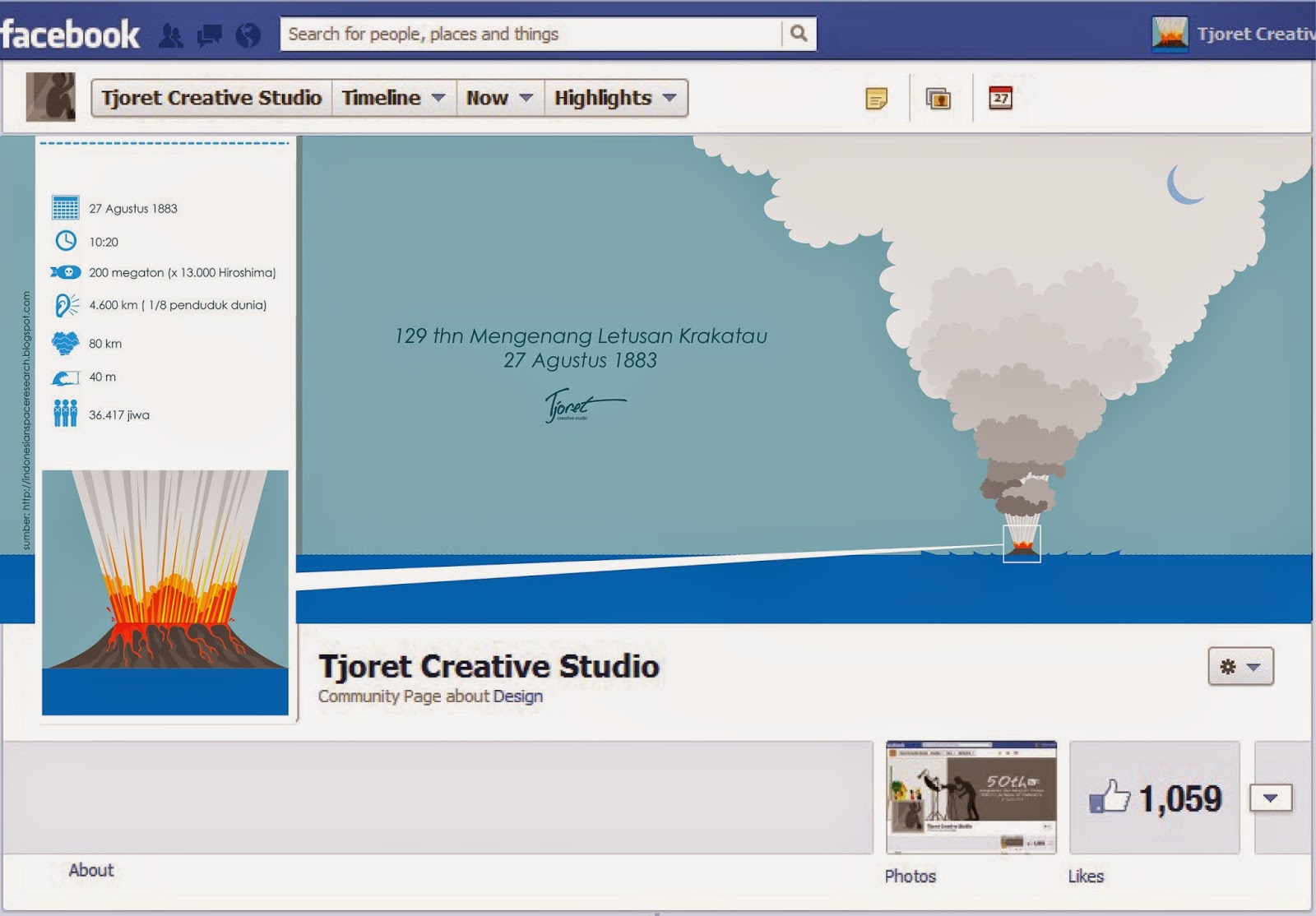This screenshot has height=916, width=1316.
Task: Click the thumbs-up Likes icon
Action: point(1110,796)
